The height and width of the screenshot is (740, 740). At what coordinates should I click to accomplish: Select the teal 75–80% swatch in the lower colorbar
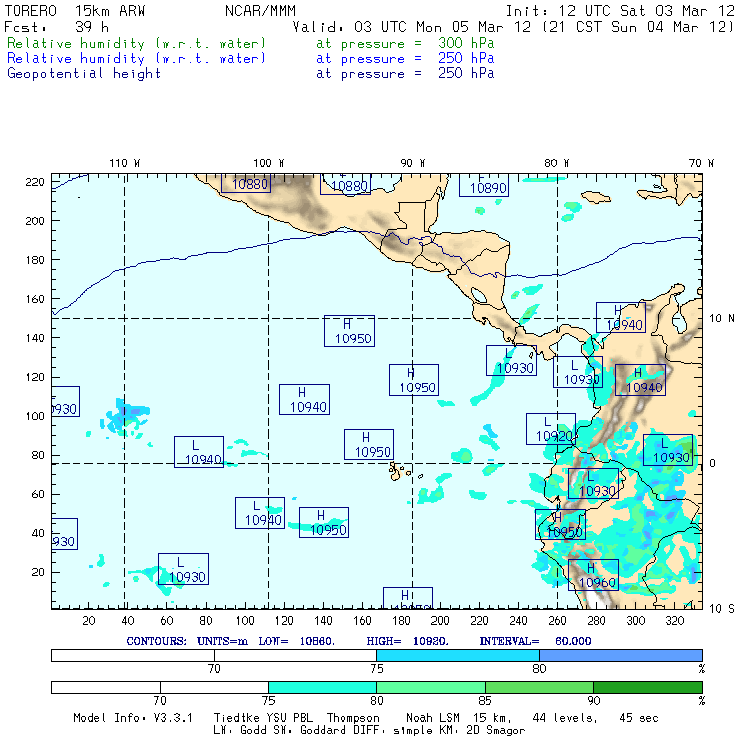pos(322,687)
